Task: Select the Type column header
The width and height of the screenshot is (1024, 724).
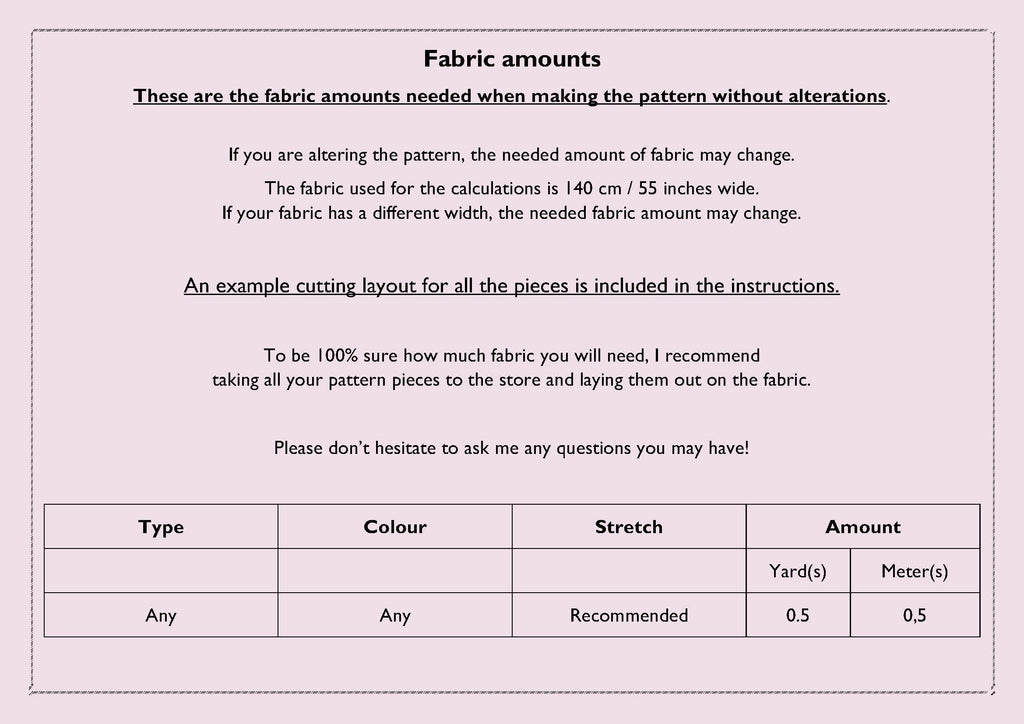Action: coord(161,526)
